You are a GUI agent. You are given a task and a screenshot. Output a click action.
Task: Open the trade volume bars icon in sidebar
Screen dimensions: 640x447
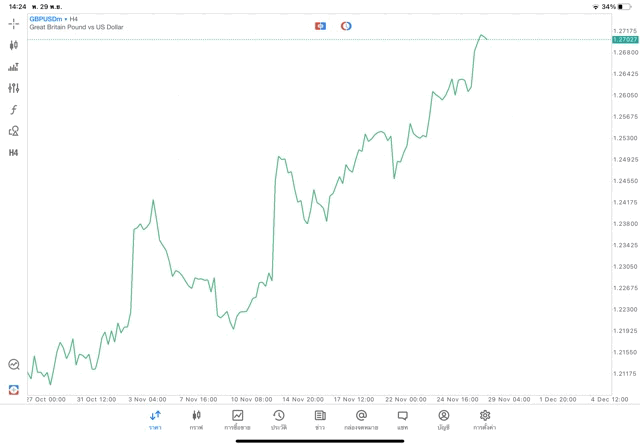14,67
